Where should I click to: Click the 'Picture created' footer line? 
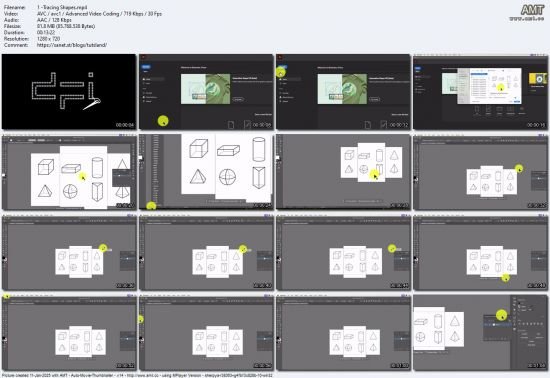pos(137,375)
